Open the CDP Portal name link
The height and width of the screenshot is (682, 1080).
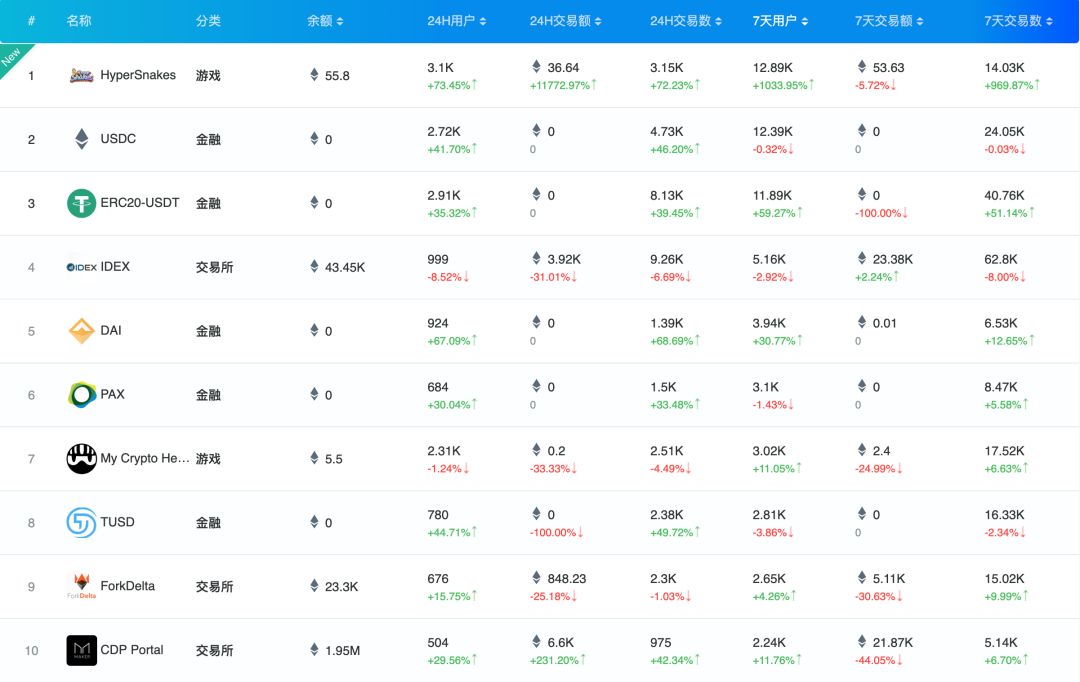tap(132, 650)
